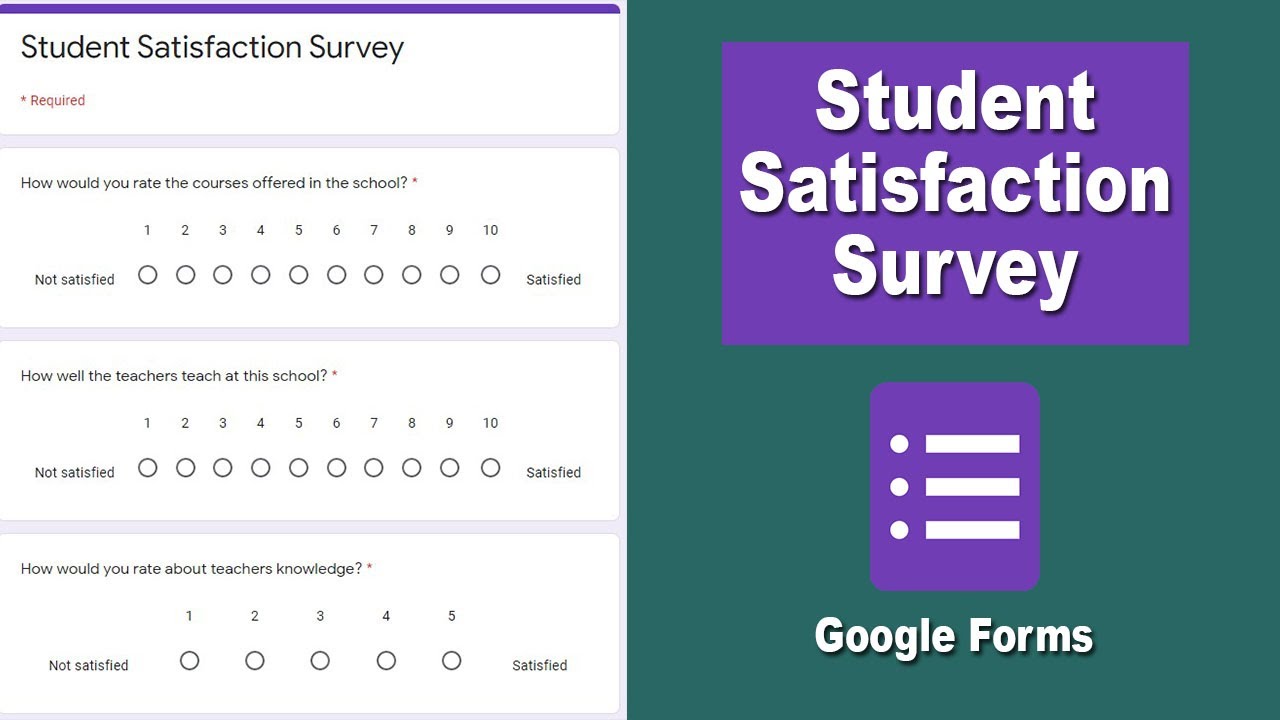The width and height of the screenshot is (1280, 720).
Task: Click the Student Satisfaction Survey form title
Action: click(212, 48)
